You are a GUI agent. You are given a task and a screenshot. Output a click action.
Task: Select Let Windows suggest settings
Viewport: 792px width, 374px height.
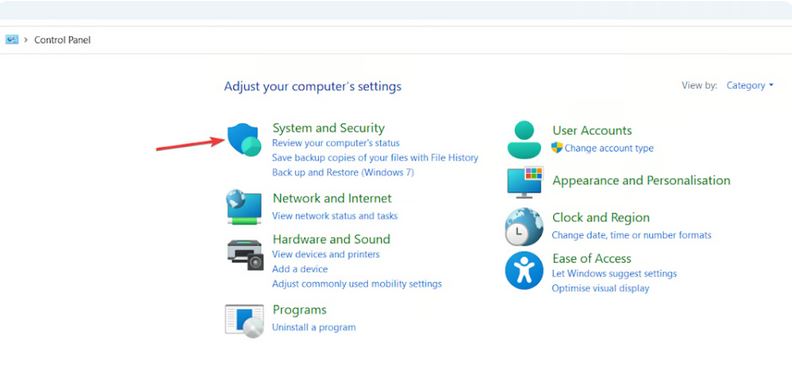click(x=614, y=273)
